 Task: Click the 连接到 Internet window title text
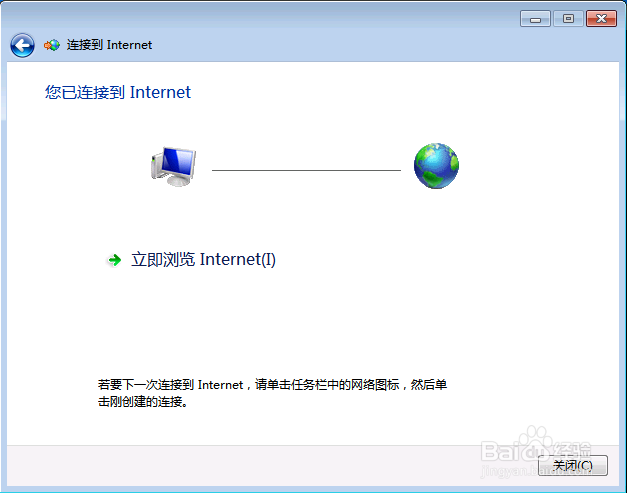click(x=109, y=45)
